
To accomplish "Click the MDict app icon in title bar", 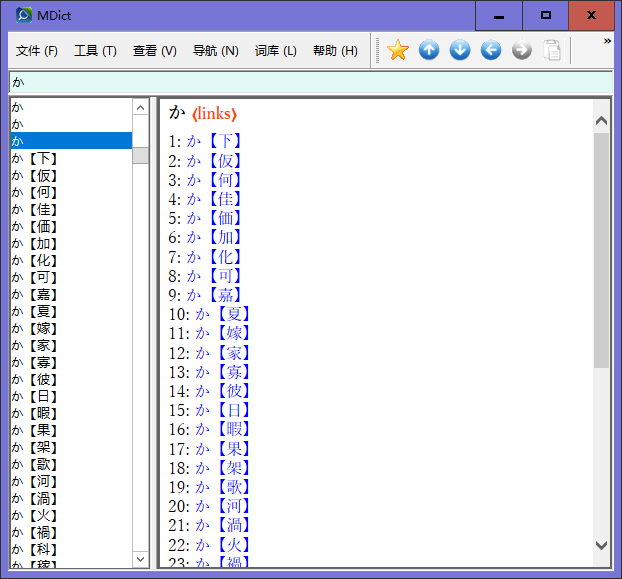I will tap(24, 15).
